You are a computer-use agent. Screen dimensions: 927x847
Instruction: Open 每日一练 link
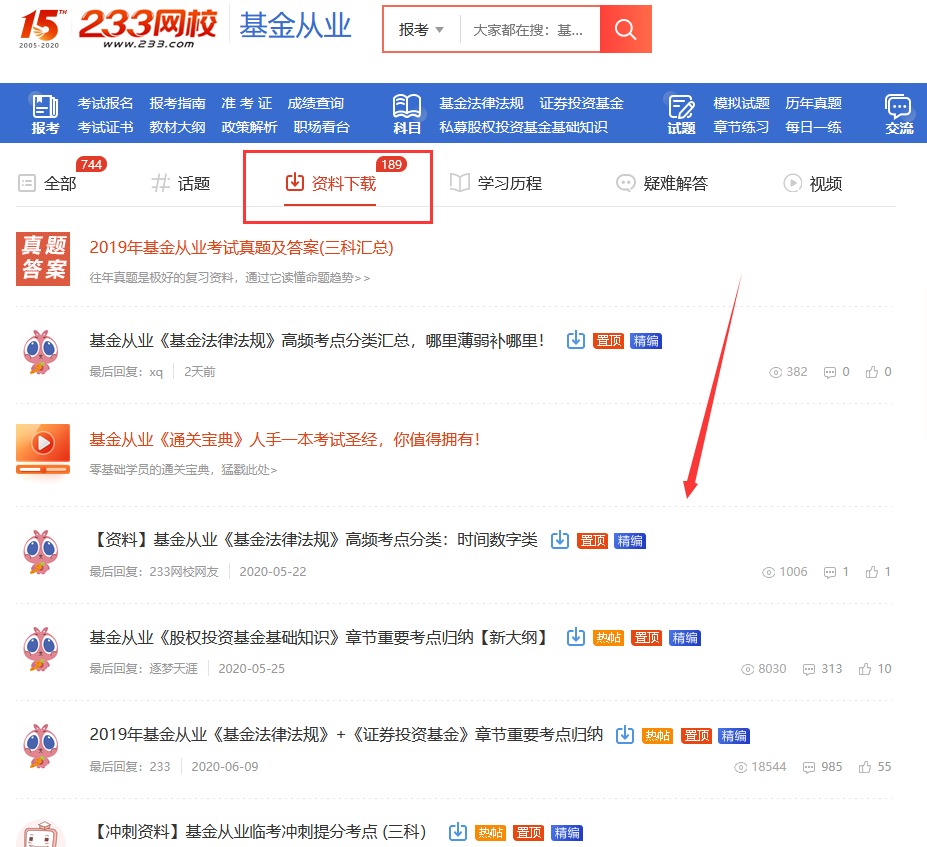(813, 127)
